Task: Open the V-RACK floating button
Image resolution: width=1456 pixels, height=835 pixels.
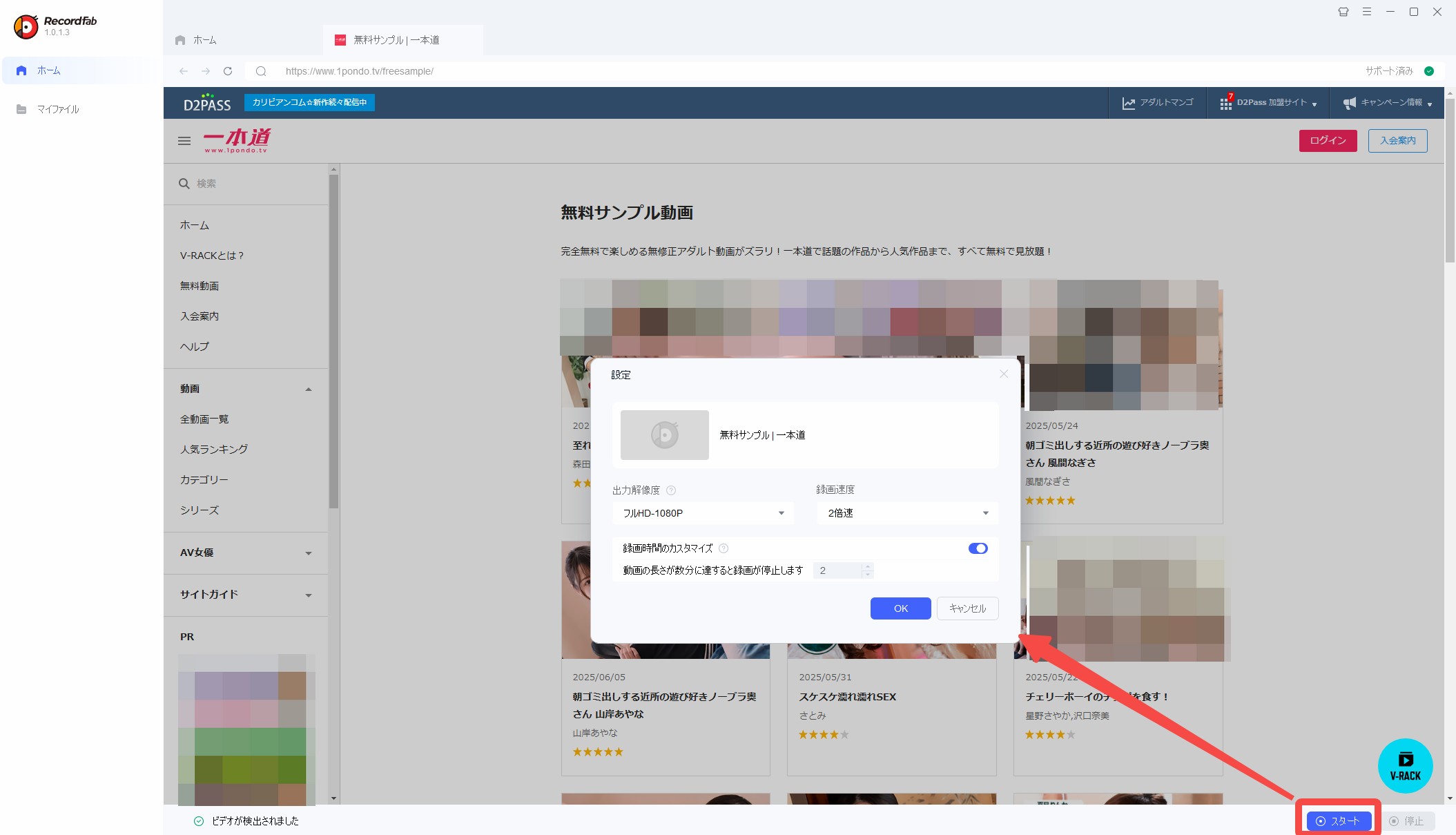Action: coord(1405,766)
